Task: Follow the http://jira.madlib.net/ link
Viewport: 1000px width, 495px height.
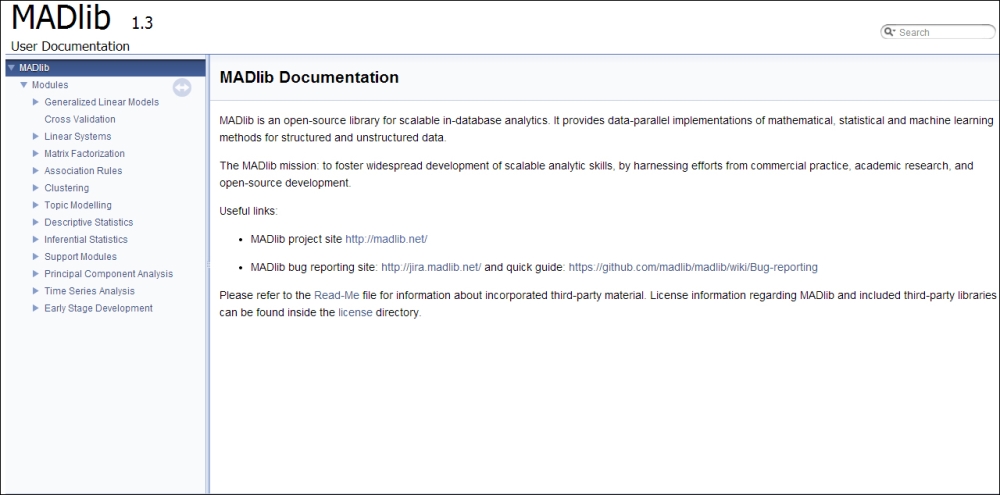Action: (431, 267)
